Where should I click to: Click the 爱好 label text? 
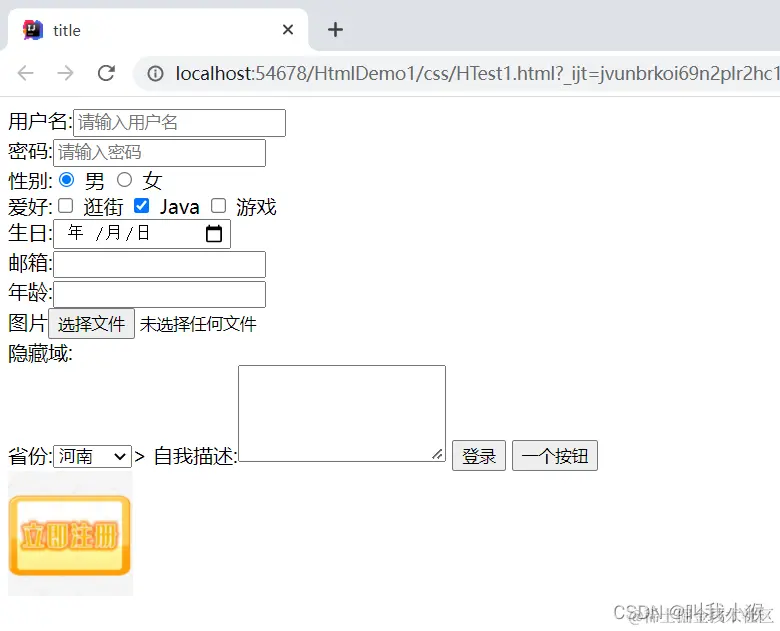[x=30, y=207]
